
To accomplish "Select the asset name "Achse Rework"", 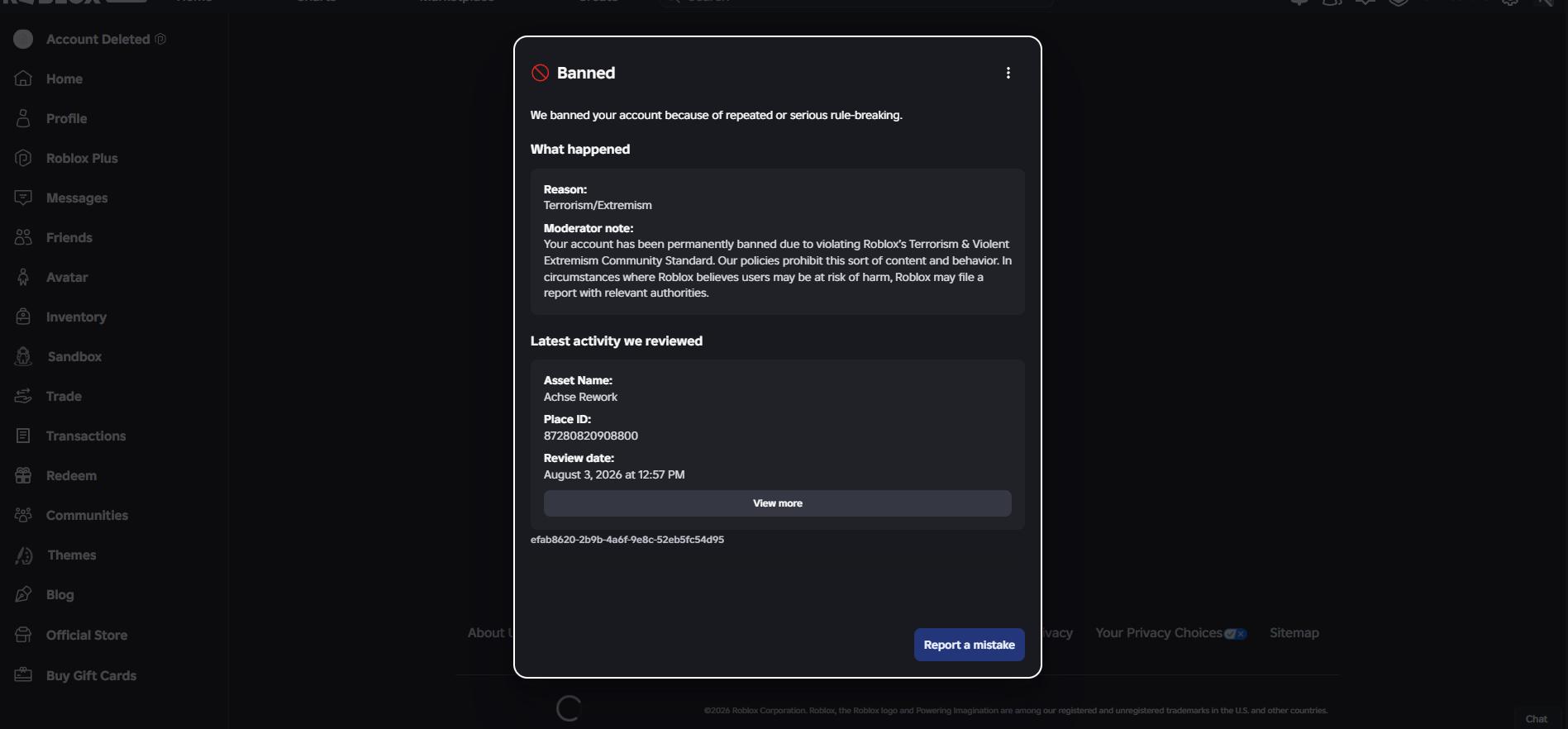I will tap(580, 397).
